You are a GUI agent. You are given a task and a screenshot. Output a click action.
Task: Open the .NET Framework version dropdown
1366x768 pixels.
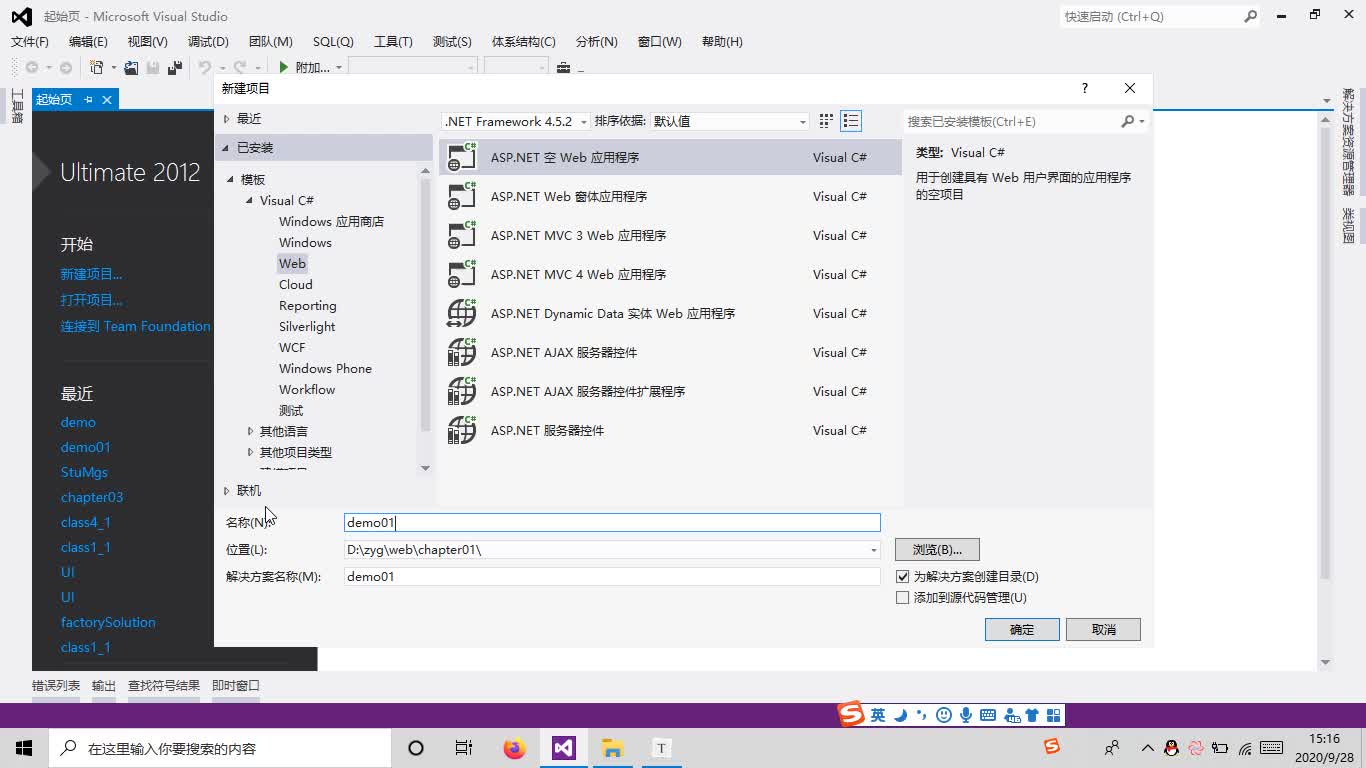516,121
